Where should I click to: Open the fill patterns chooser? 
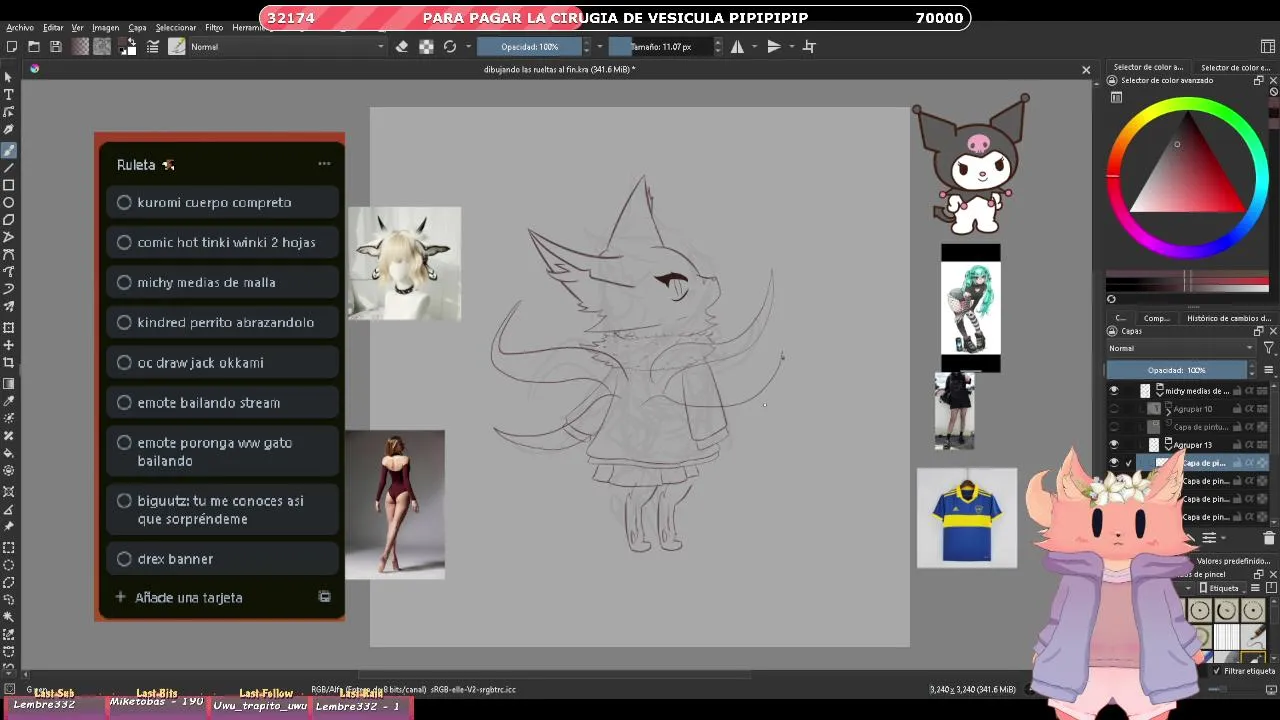(x=102, y=46)
